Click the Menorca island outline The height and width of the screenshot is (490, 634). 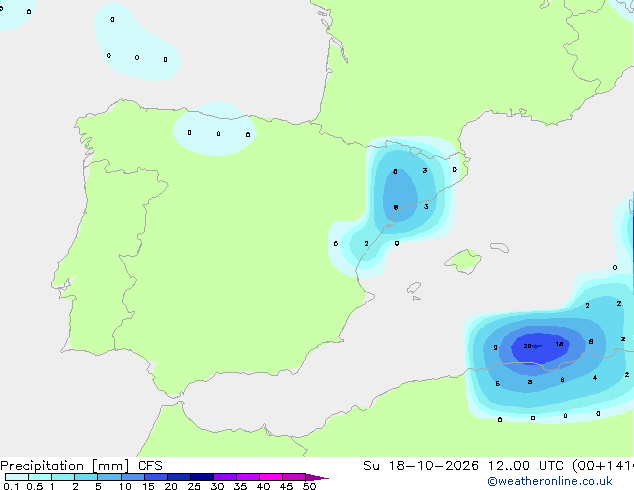(499, 247)
